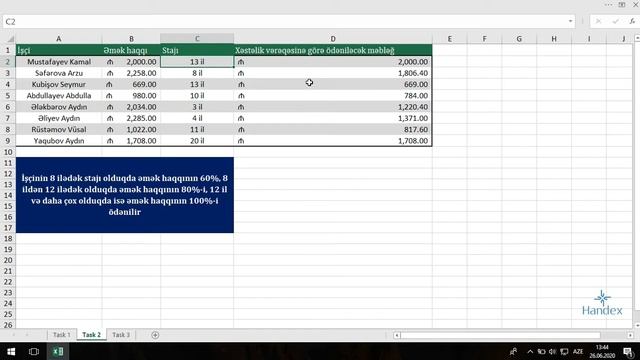Open ribbon display options icon
Screen dimensions: 640x360
622,4
